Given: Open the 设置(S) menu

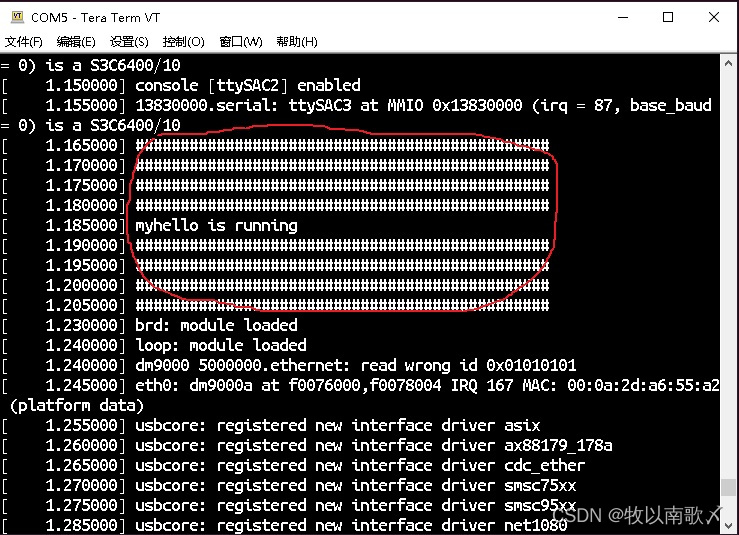Looking at the screenshot, I should tap(129, 42).
